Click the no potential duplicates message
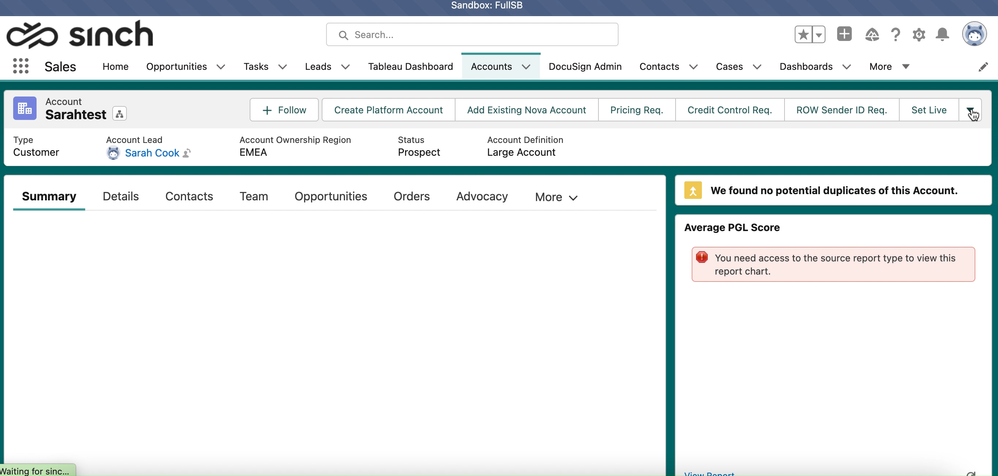This screenshot has width=998, height=476. click(x=834, y=190)
